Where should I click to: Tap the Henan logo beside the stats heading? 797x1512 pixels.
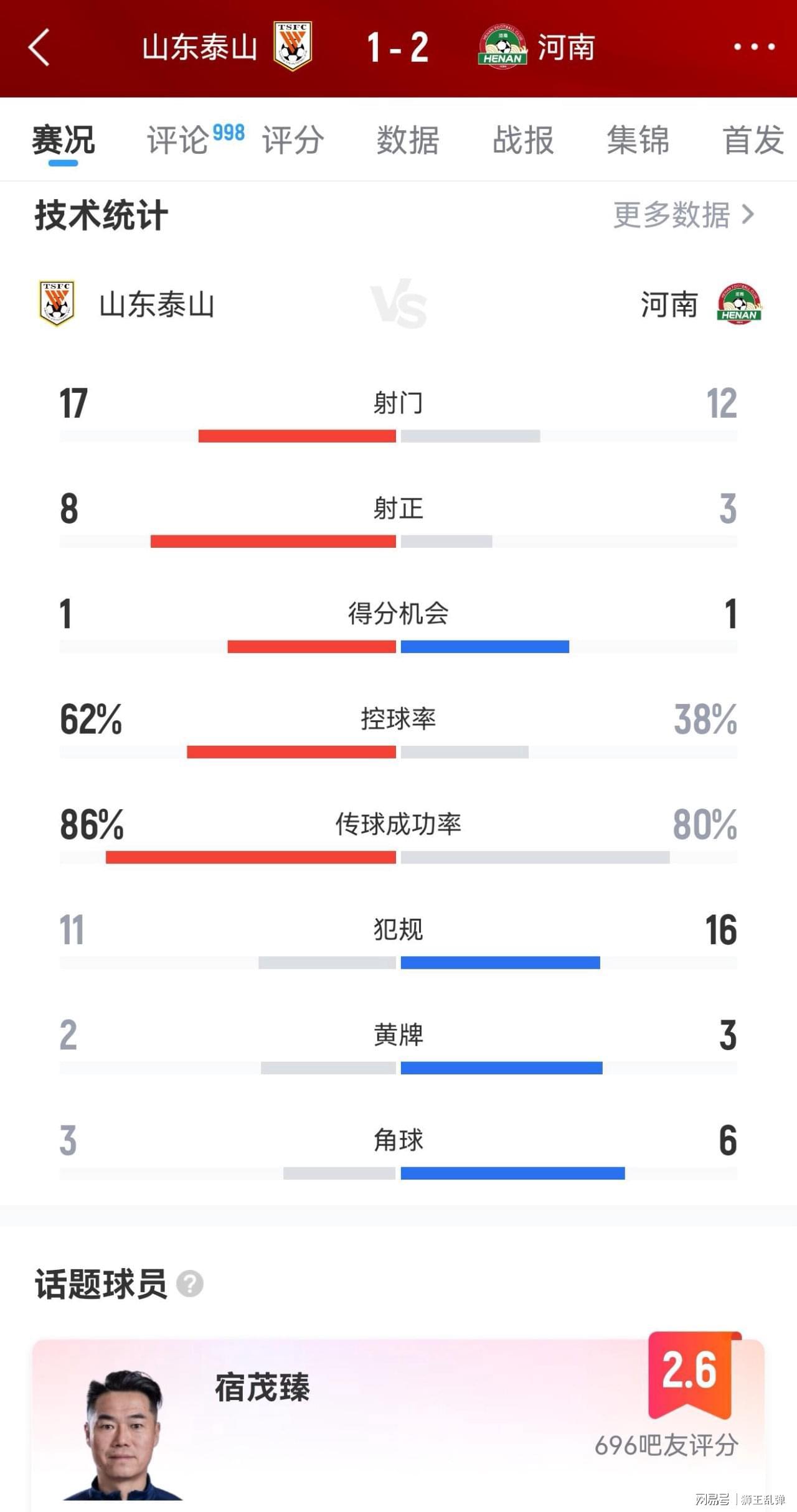tap(739, 304)
